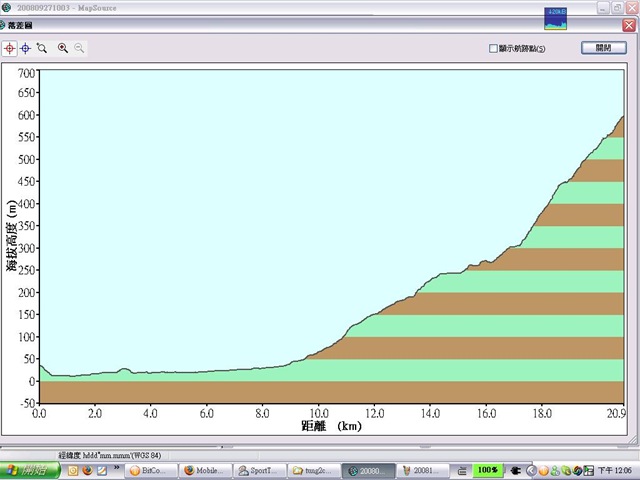Switch to the BitCo... taskbar window
The image size is (640, 480).
pyautogui.click(x=151, y=471)
